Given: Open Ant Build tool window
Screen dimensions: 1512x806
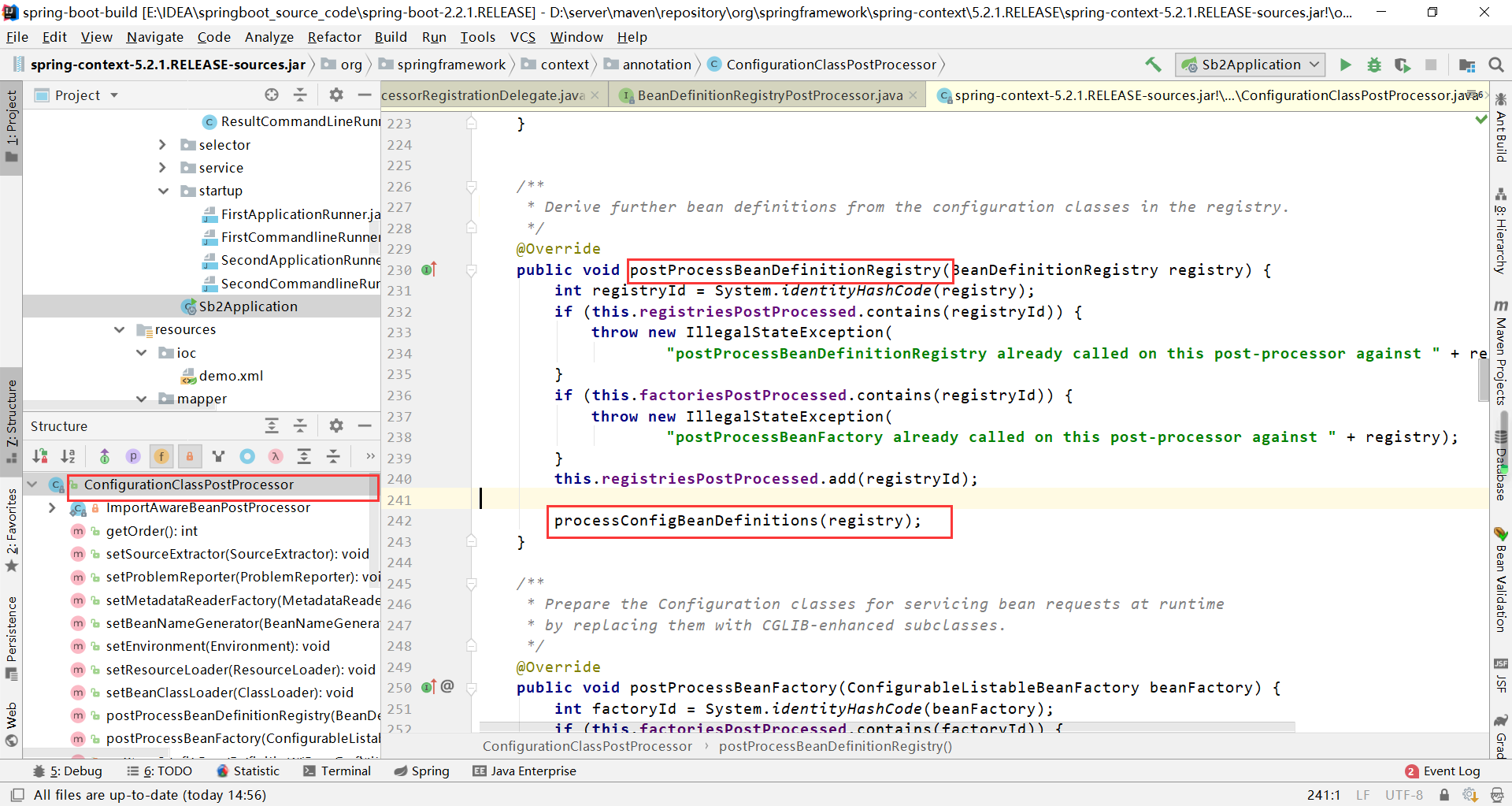Looking at the screenshot, I should click(1501, 128).
